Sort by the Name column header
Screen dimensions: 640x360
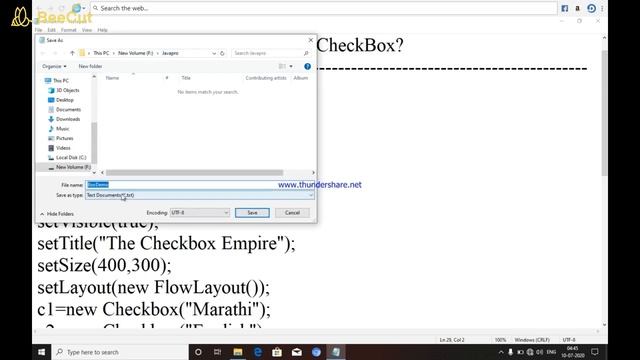click(112, 78)
